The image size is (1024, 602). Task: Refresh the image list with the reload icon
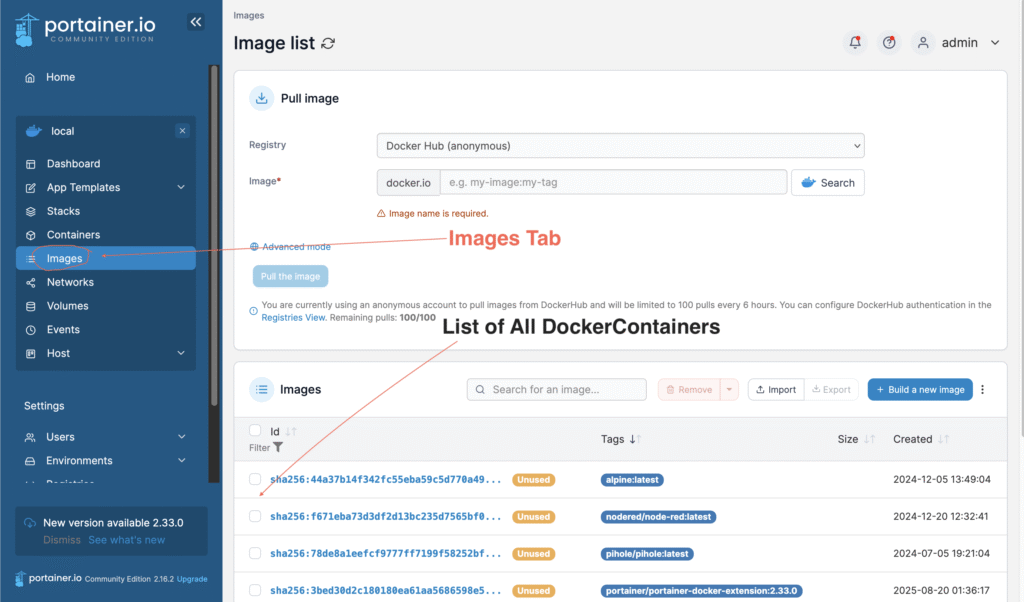click(x=328, y=44)
